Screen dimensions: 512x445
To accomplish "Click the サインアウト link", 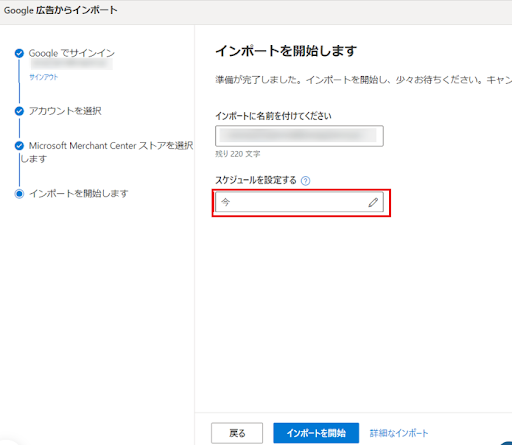I will click(x=44, y=77).
